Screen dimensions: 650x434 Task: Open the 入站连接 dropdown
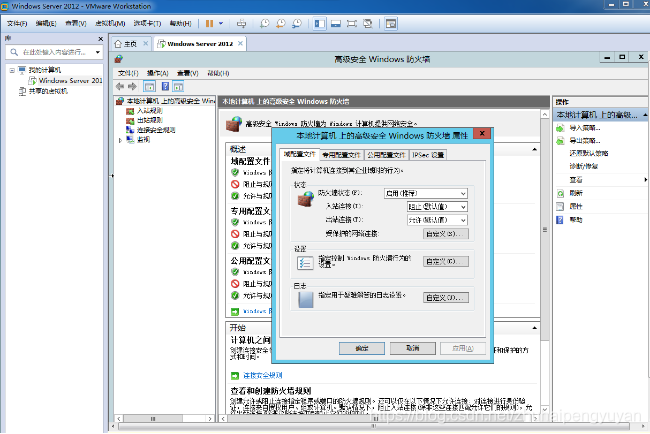437,206
